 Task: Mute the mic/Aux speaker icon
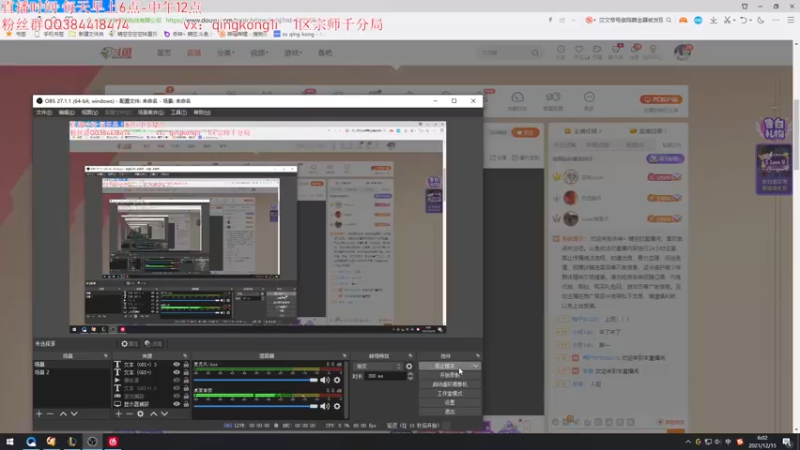(x=325, y=380)
